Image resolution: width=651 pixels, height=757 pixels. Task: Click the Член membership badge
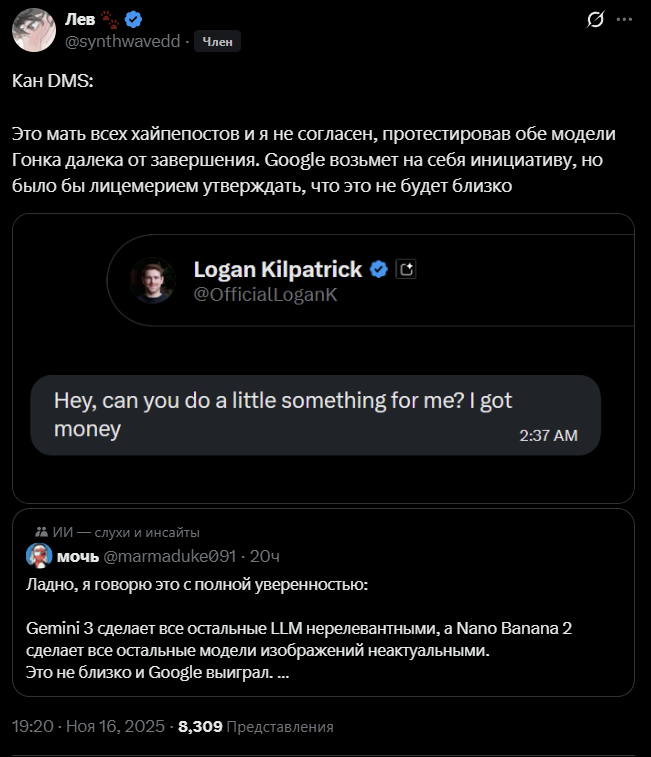pos(217,41)
